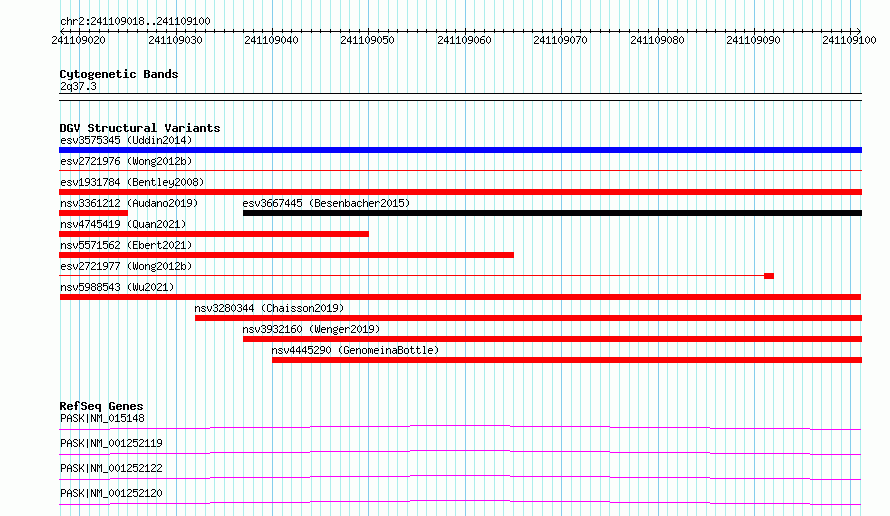This screenshot has width=890, height=516.
Task: Click ruler position 241109030
Action: 175,40
